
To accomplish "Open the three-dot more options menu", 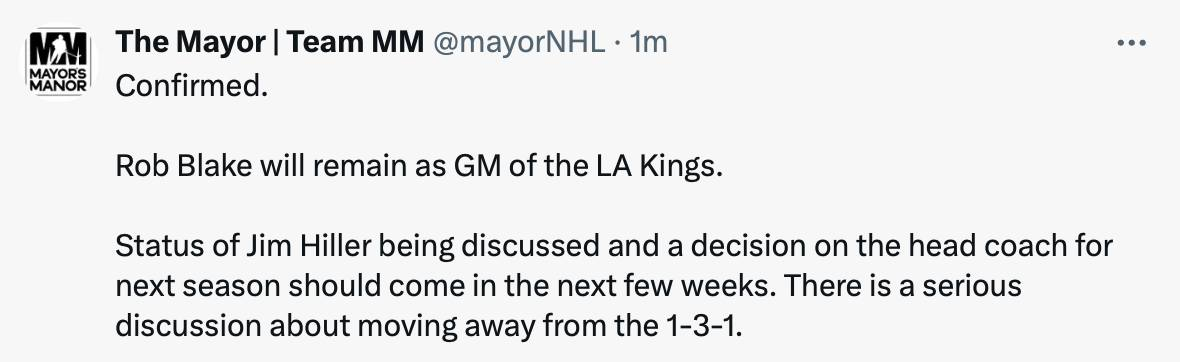I will click(x=1131, y=44).
